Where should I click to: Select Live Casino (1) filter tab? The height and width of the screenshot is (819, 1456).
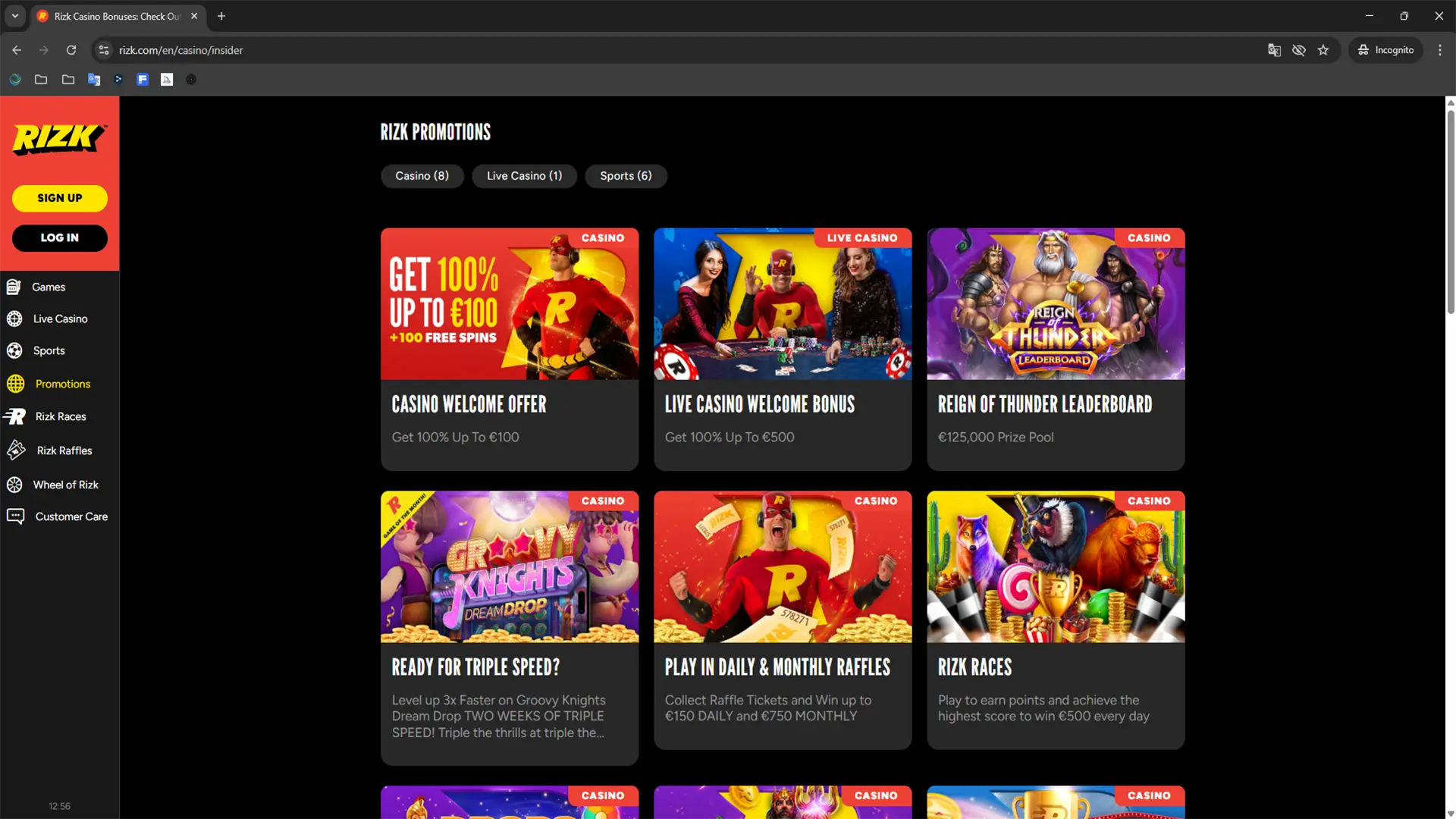pos(524,176)
